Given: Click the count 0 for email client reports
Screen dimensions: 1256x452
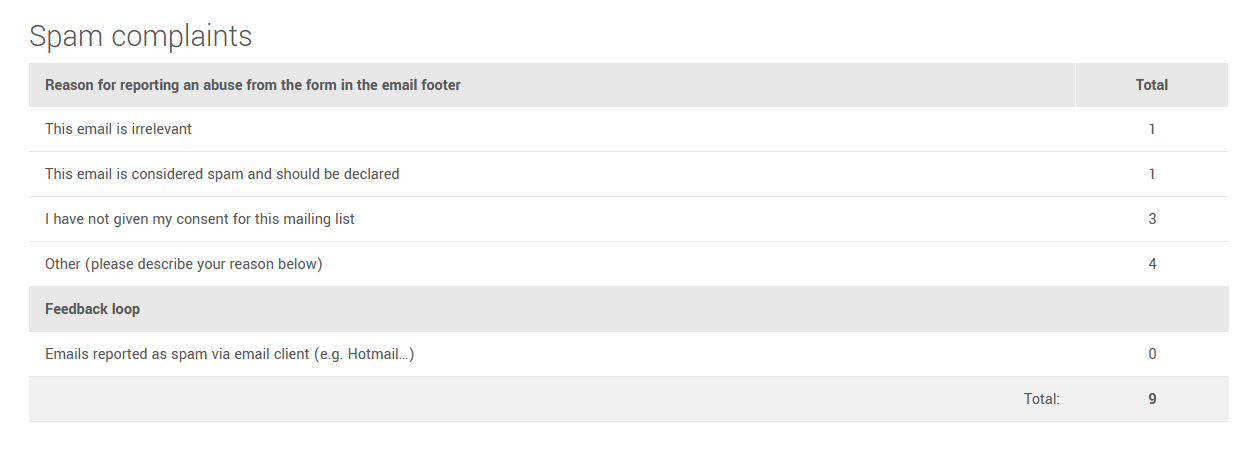Looking at the screenshot, I should [x=1152, y=354].
